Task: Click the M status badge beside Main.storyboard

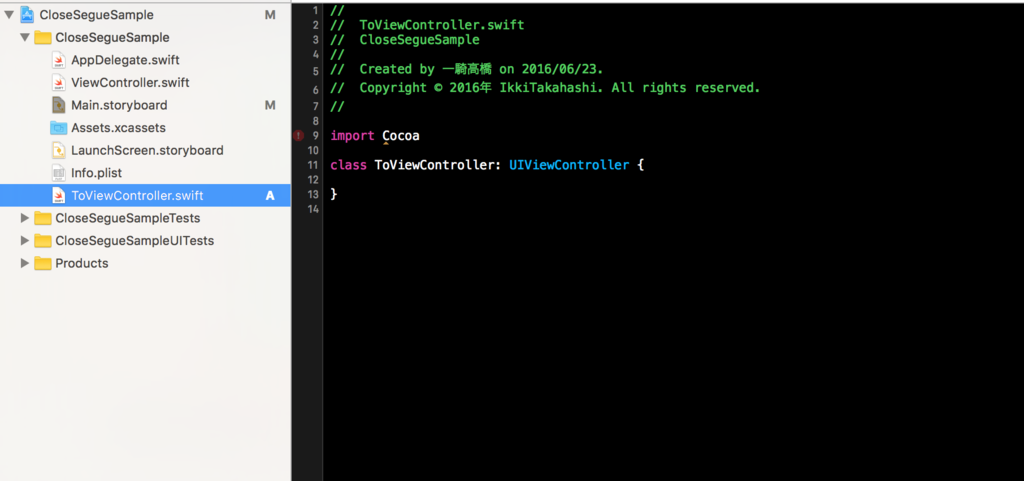Action: (x=270, y=105)
